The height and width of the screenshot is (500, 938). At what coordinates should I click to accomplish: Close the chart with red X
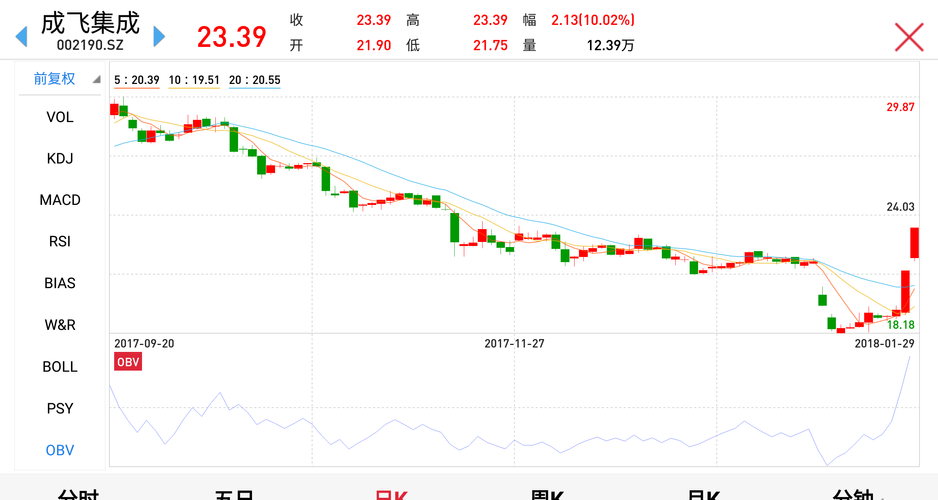909,37
